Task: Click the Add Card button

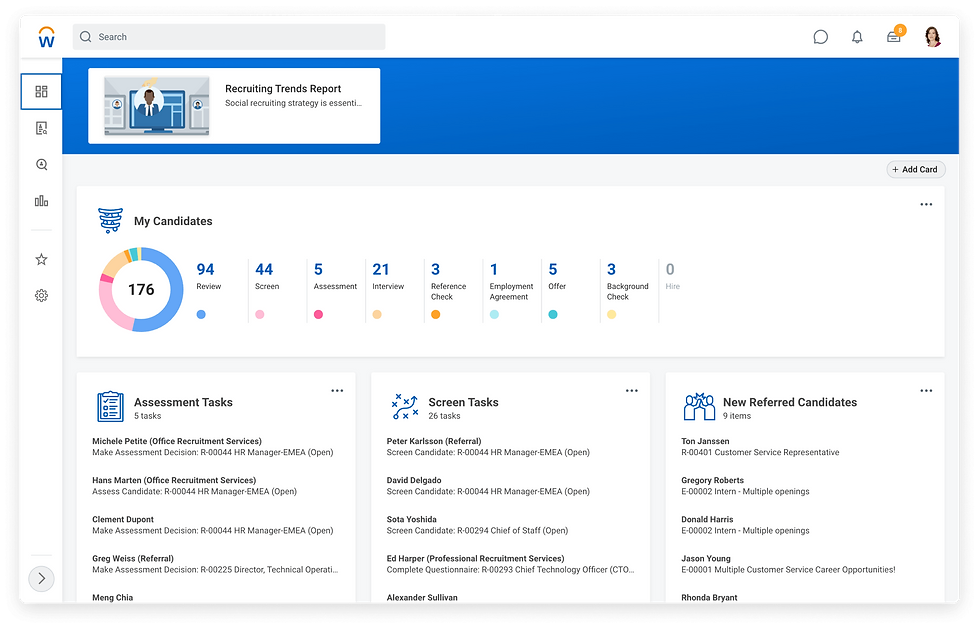Action: [915, 169]
